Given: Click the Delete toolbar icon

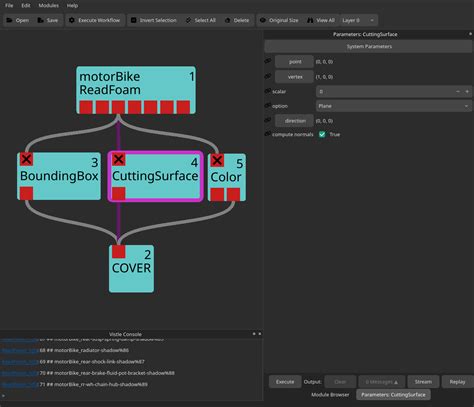Looking at the screenshot, I should click(x=227, y=20).
